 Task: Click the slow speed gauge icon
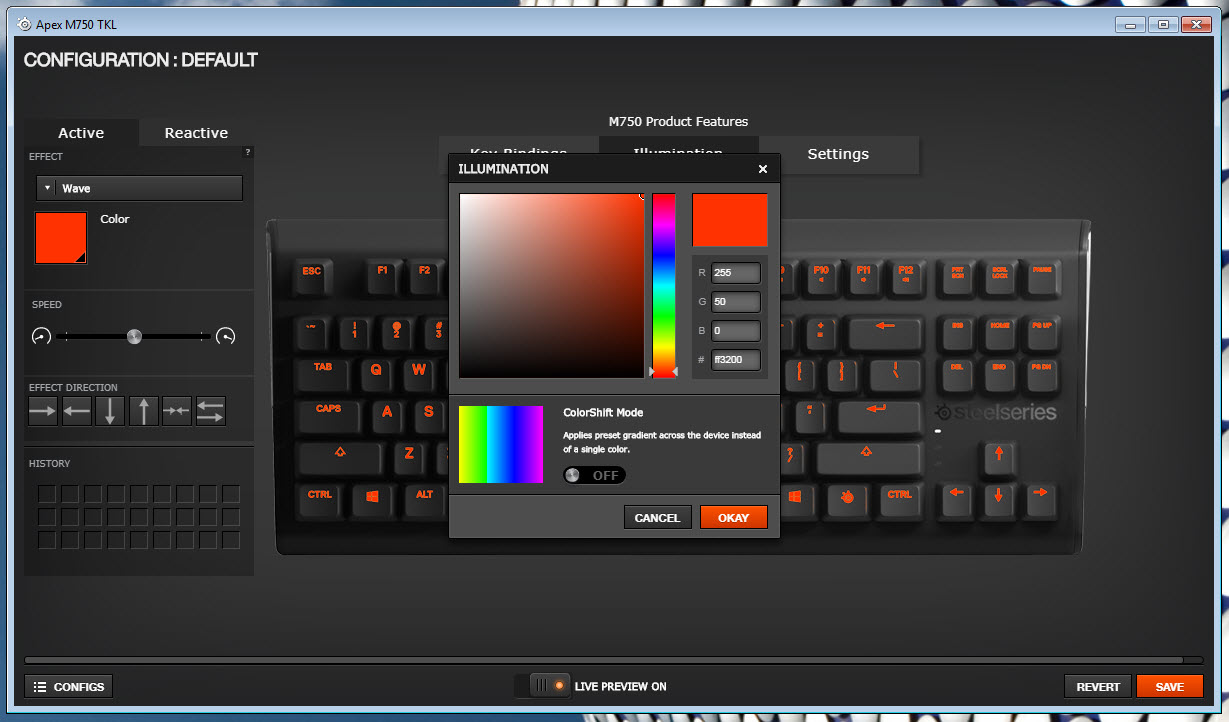41,336
